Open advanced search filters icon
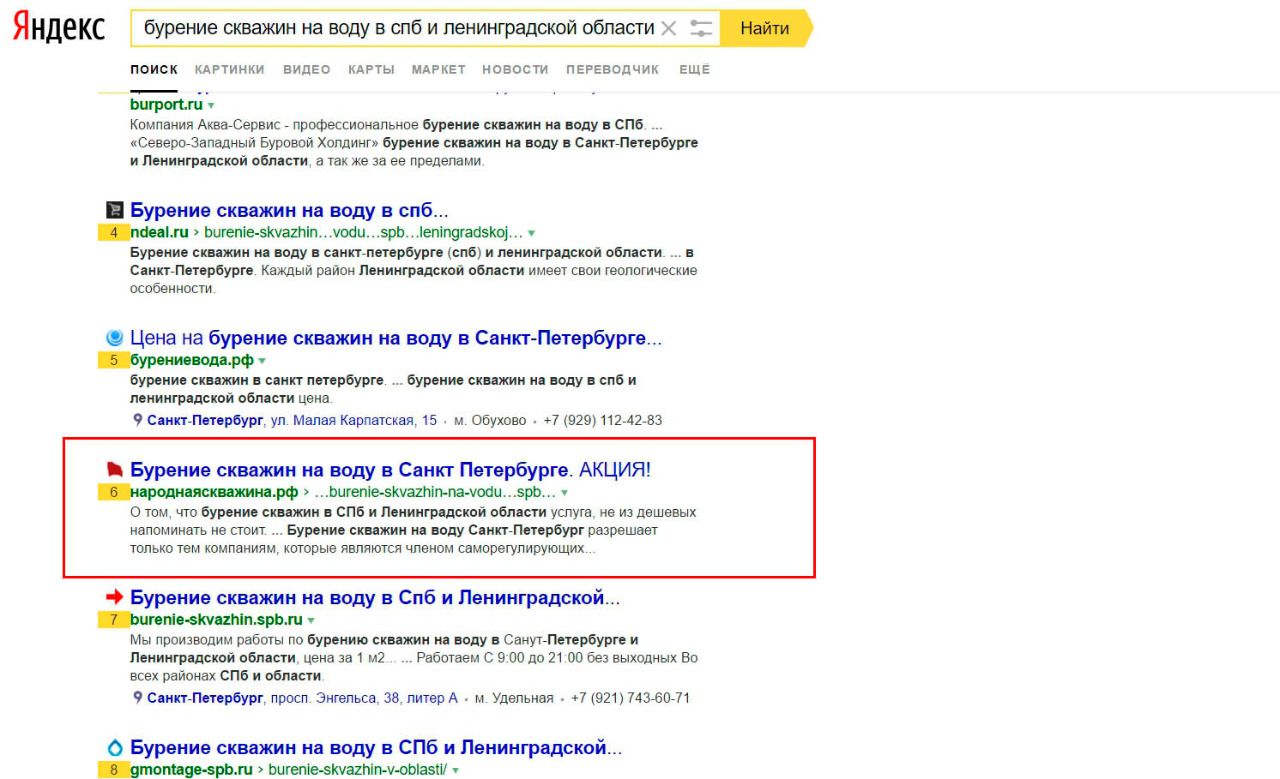Image resolution: width=1280 pixels, height=779 pixels. (702, 29)
